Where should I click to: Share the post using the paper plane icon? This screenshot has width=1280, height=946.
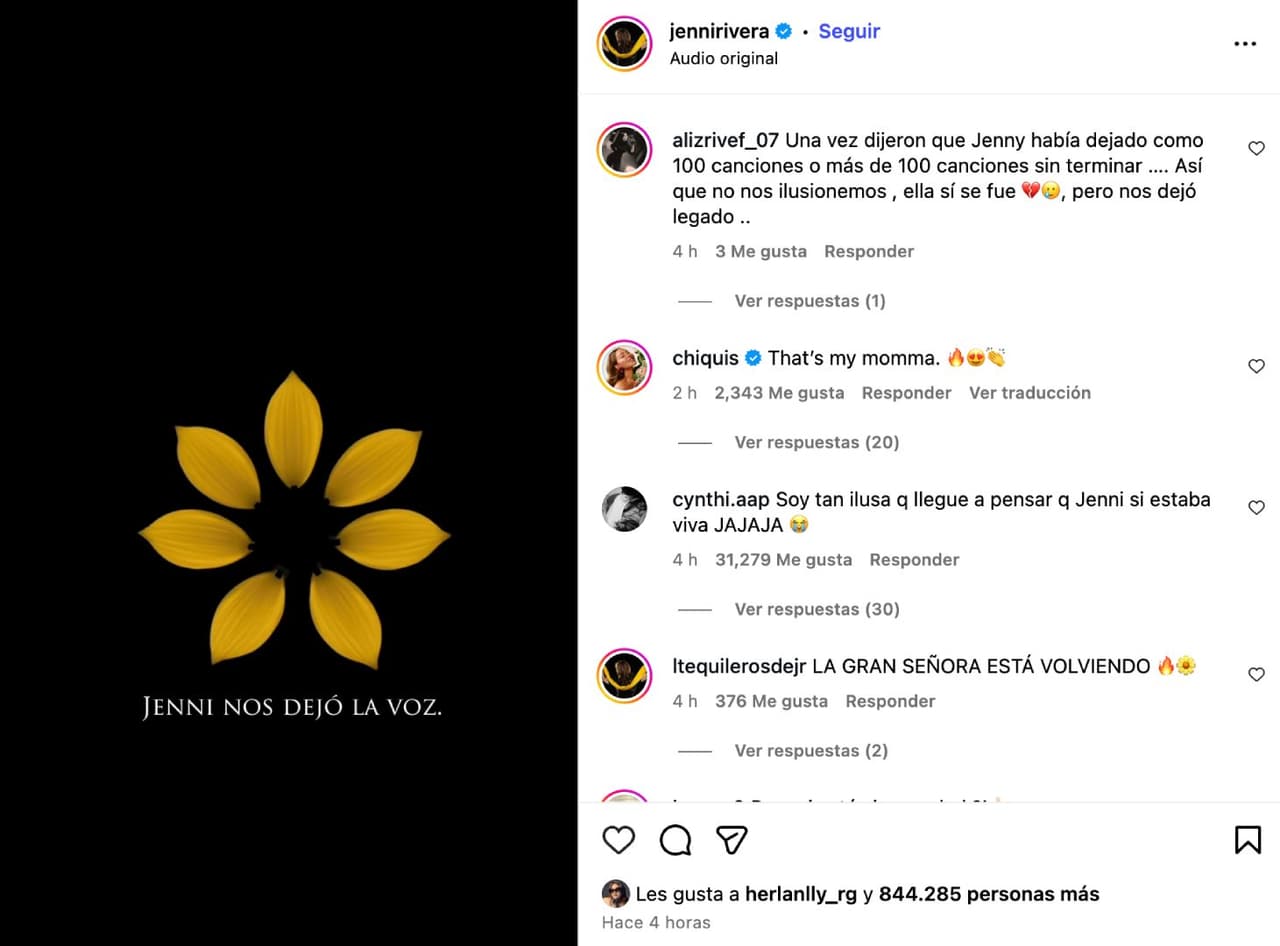[731, 840]
